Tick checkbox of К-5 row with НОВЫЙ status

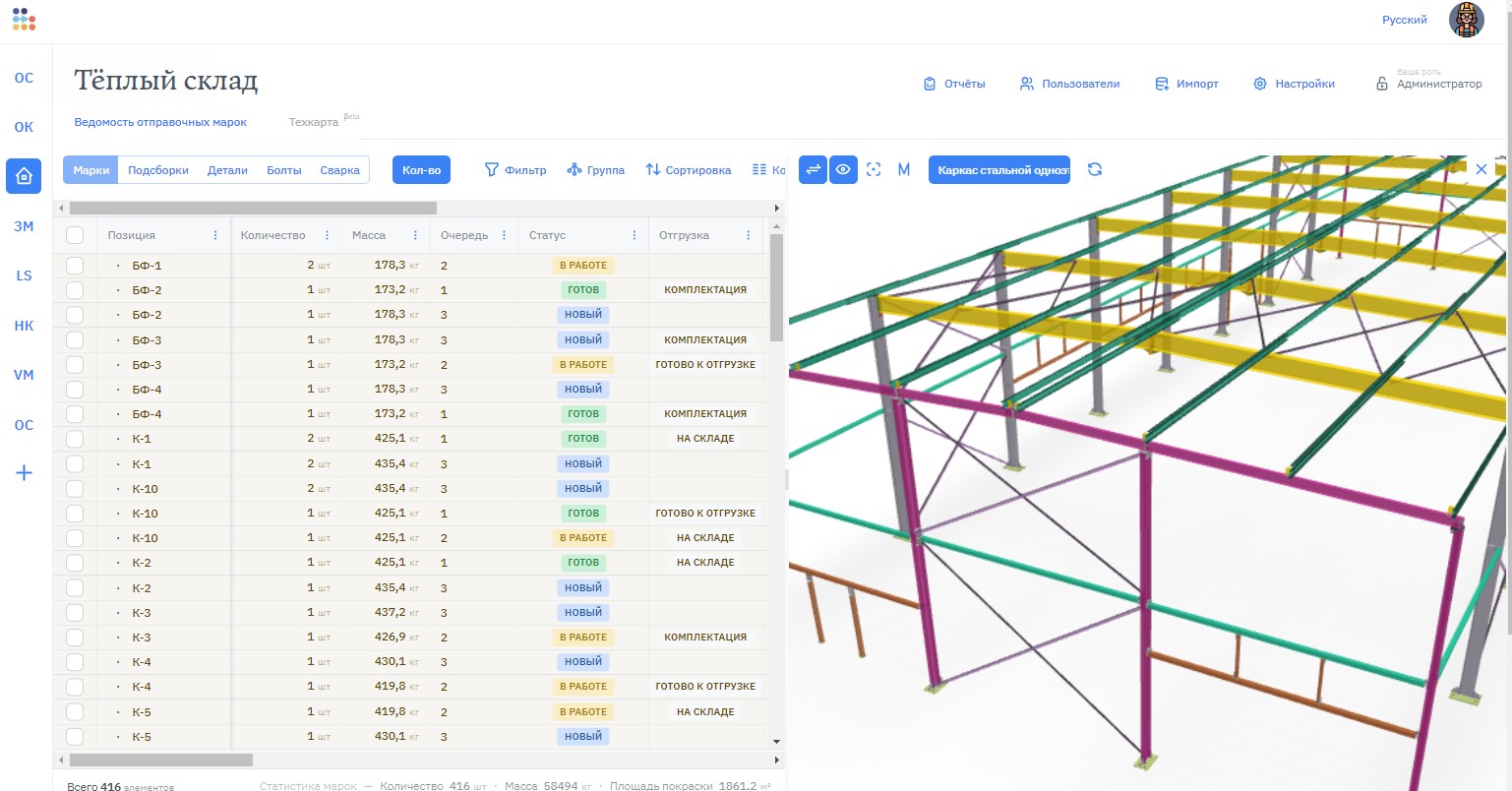click(x=75, y=737)
